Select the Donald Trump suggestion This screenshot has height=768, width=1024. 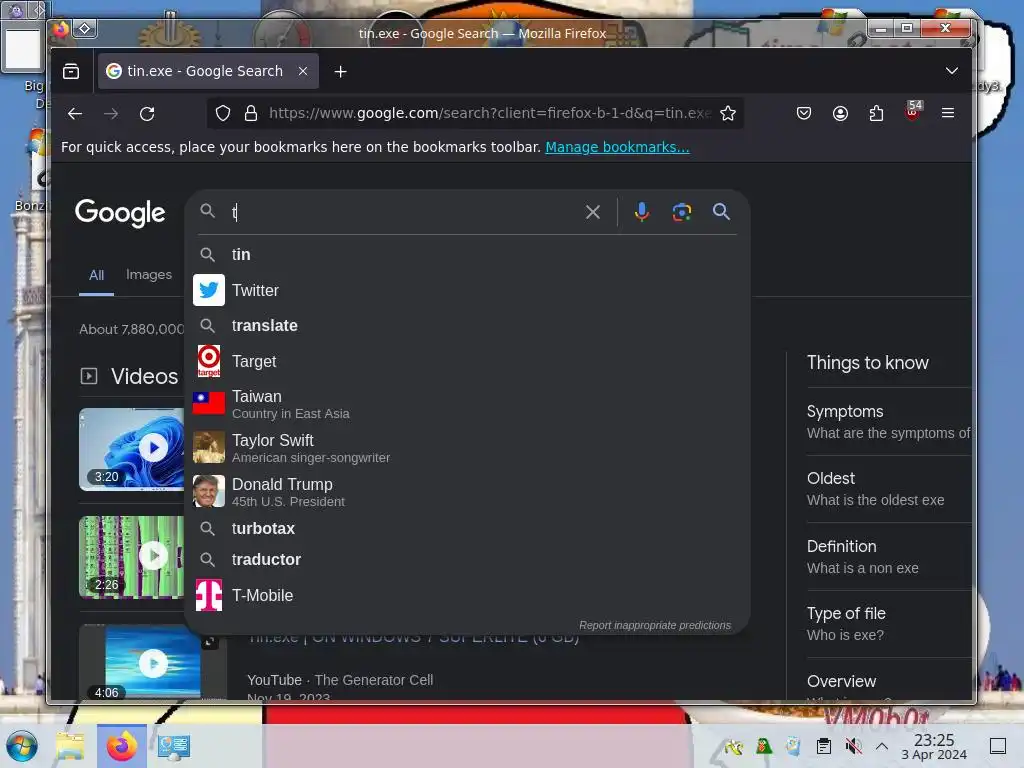pyautogui.click(x=467, y=492)
